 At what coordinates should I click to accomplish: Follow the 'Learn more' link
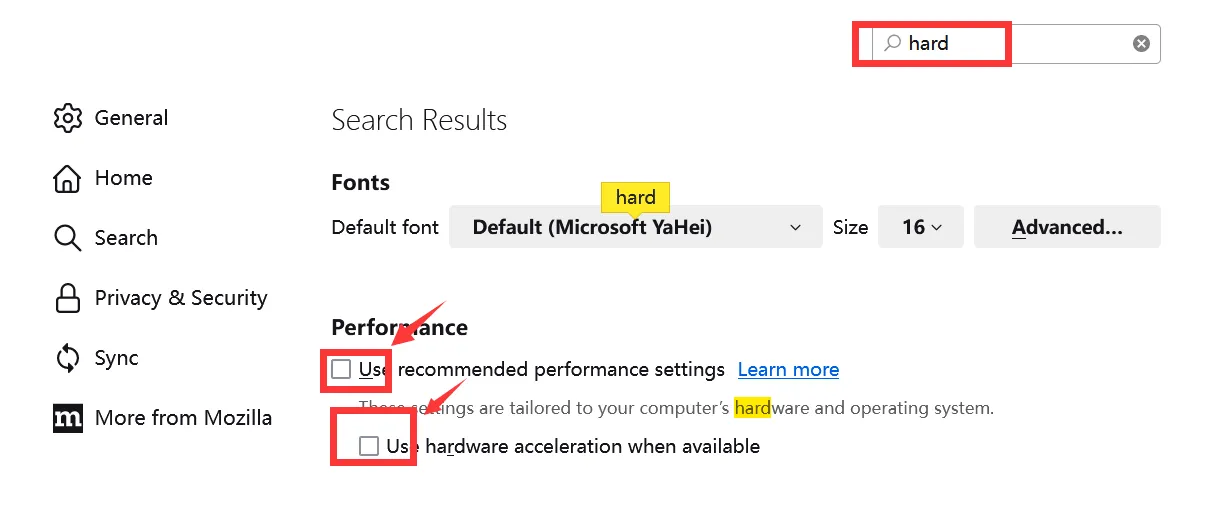[788, 370]
